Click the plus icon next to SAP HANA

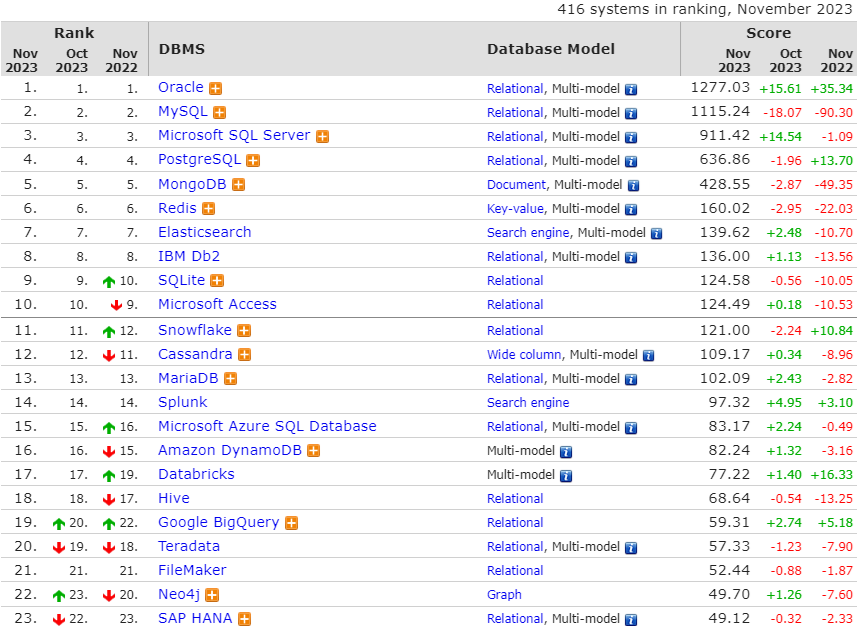(244, 619)
